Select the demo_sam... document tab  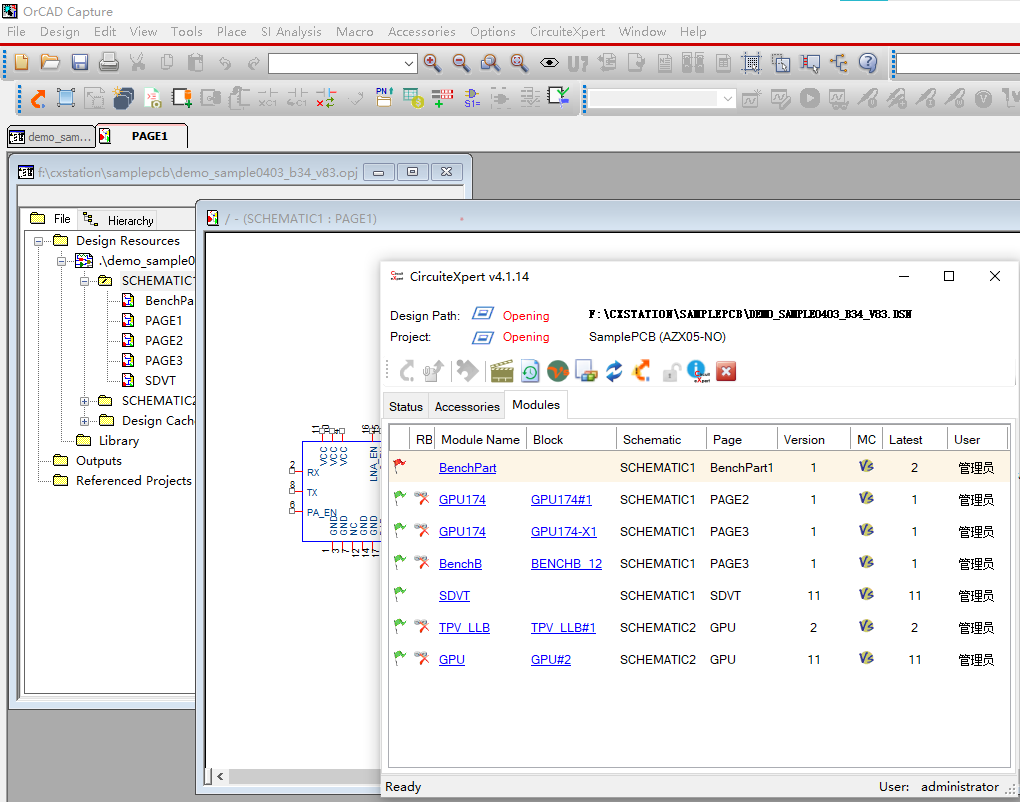(51, 137)
